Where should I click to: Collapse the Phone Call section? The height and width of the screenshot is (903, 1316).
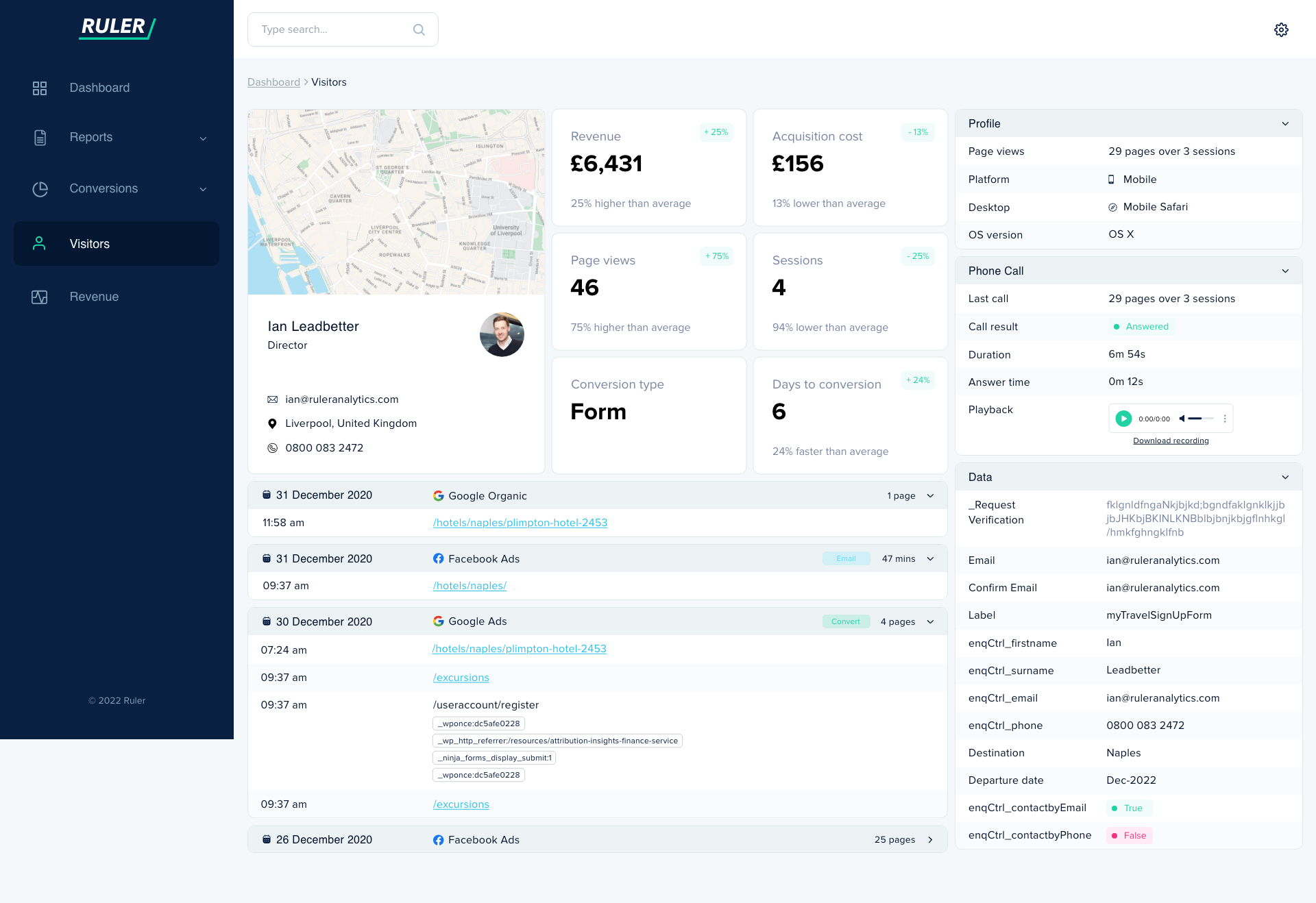tap(1284, 271)
